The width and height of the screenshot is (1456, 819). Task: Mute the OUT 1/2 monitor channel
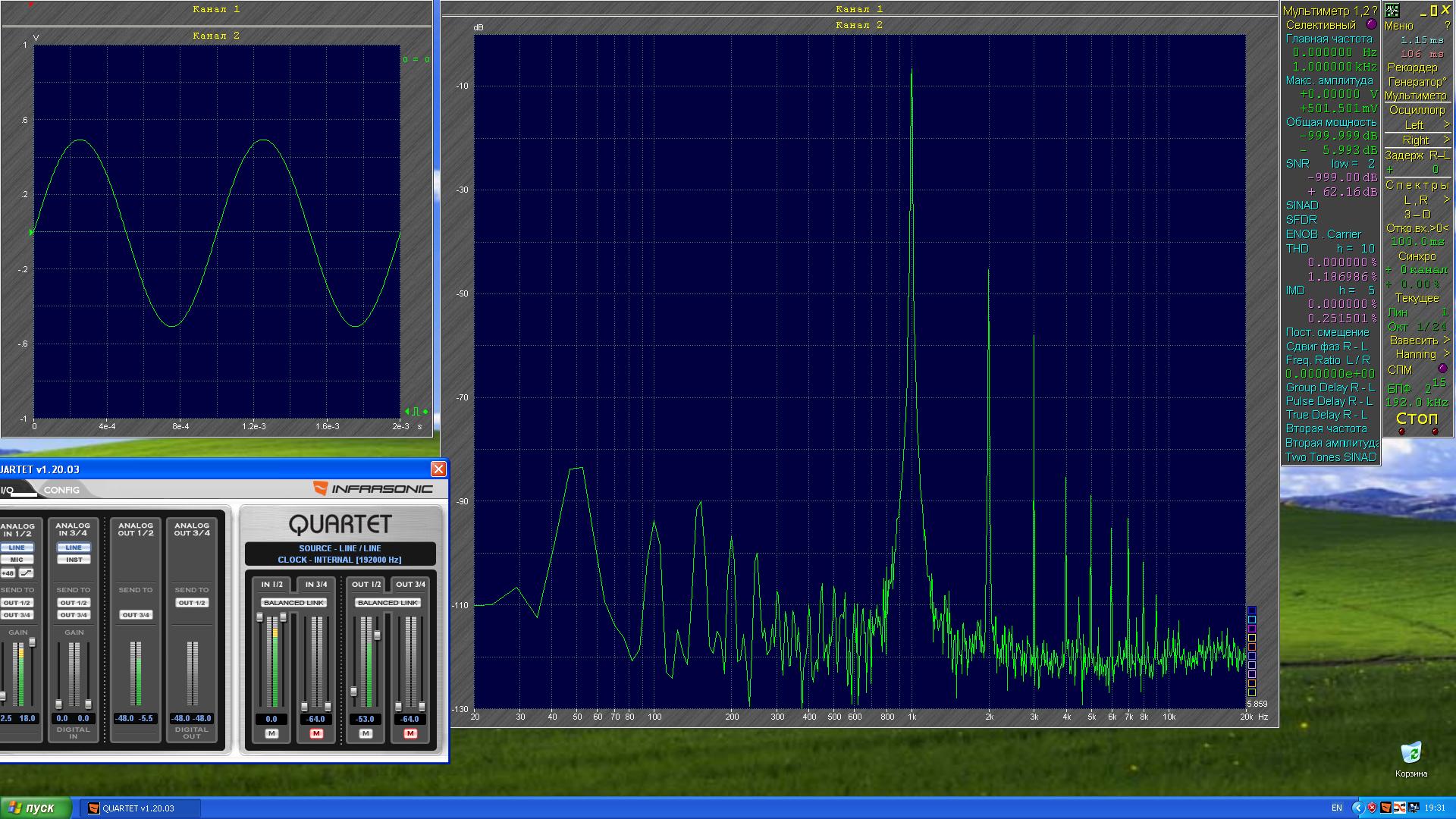click(x=366, y=734)
